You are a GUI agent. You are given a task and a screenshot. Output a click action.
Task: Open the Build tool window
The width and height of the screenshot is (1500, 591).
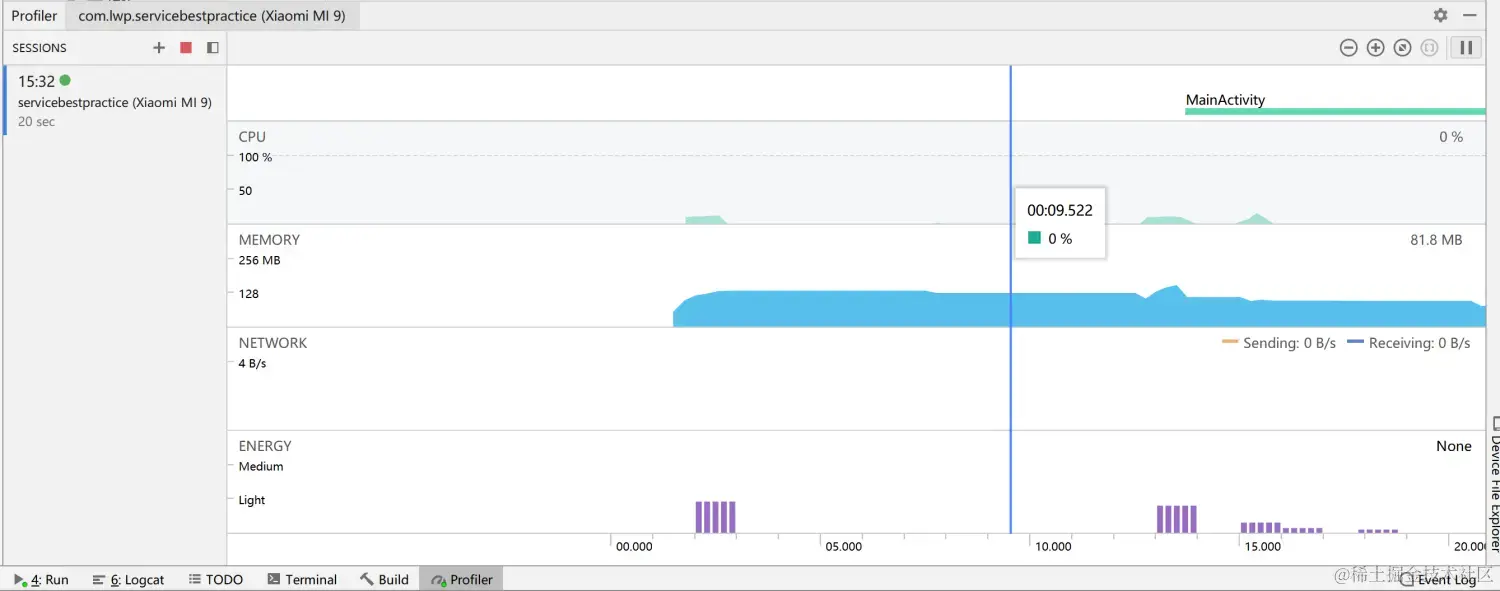(385, 579)
